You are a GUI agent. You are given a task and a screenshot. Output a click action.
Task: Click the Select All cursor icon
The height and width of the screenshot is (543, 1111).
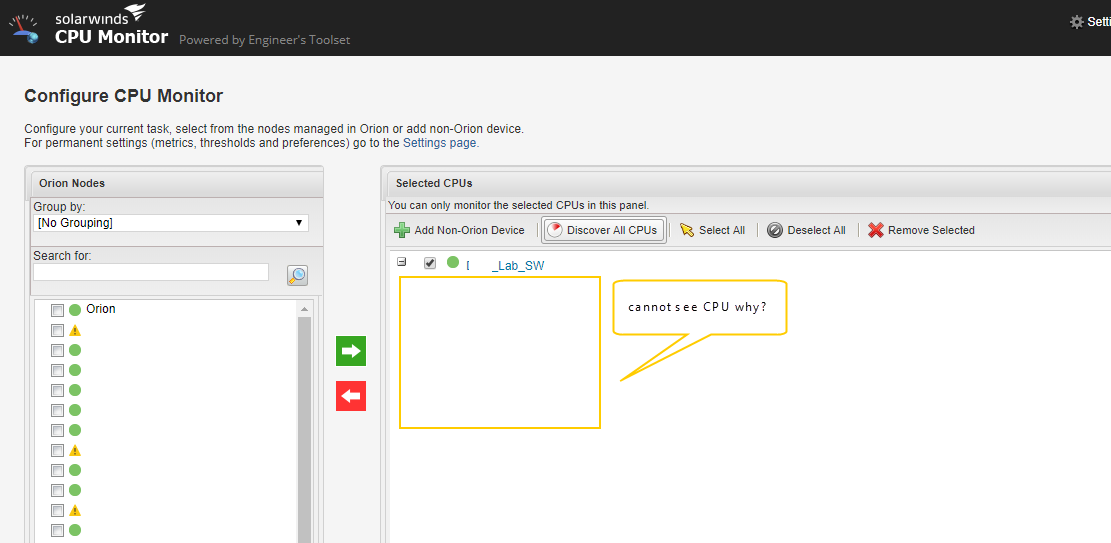[687, 230]
